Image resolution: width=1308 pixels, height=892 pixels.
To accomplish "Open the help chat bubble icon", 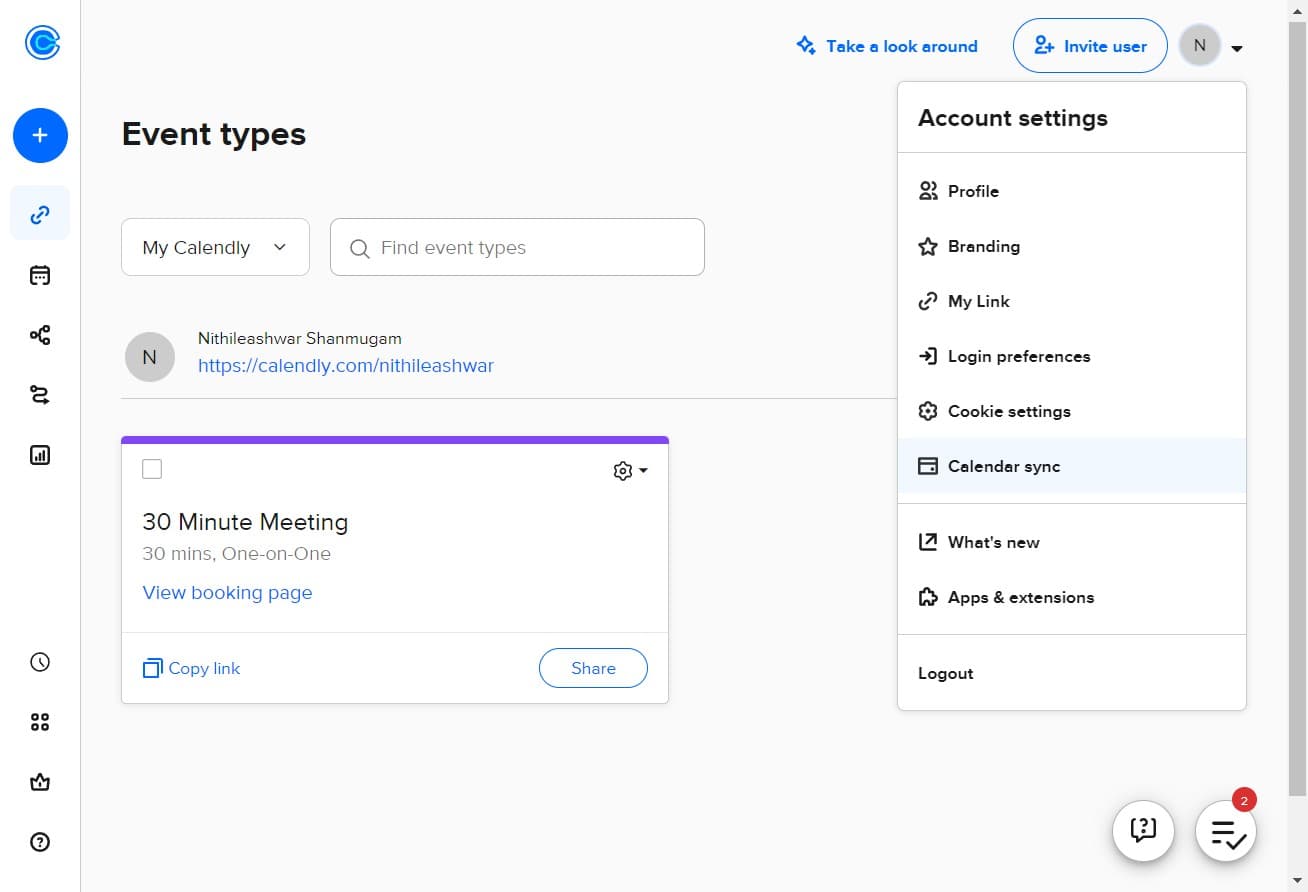I will [x=1143, y=830].
